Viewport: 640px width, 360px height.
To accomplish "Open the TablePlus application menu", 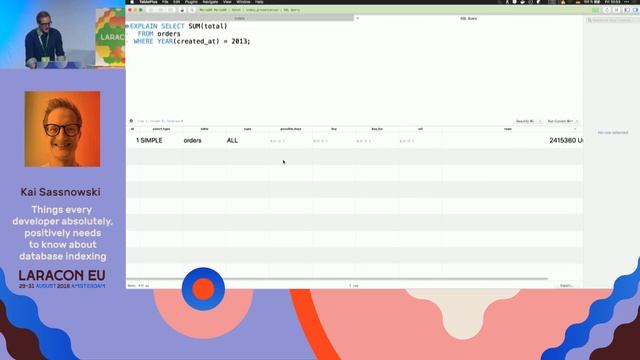I will (x=148, y=2).
